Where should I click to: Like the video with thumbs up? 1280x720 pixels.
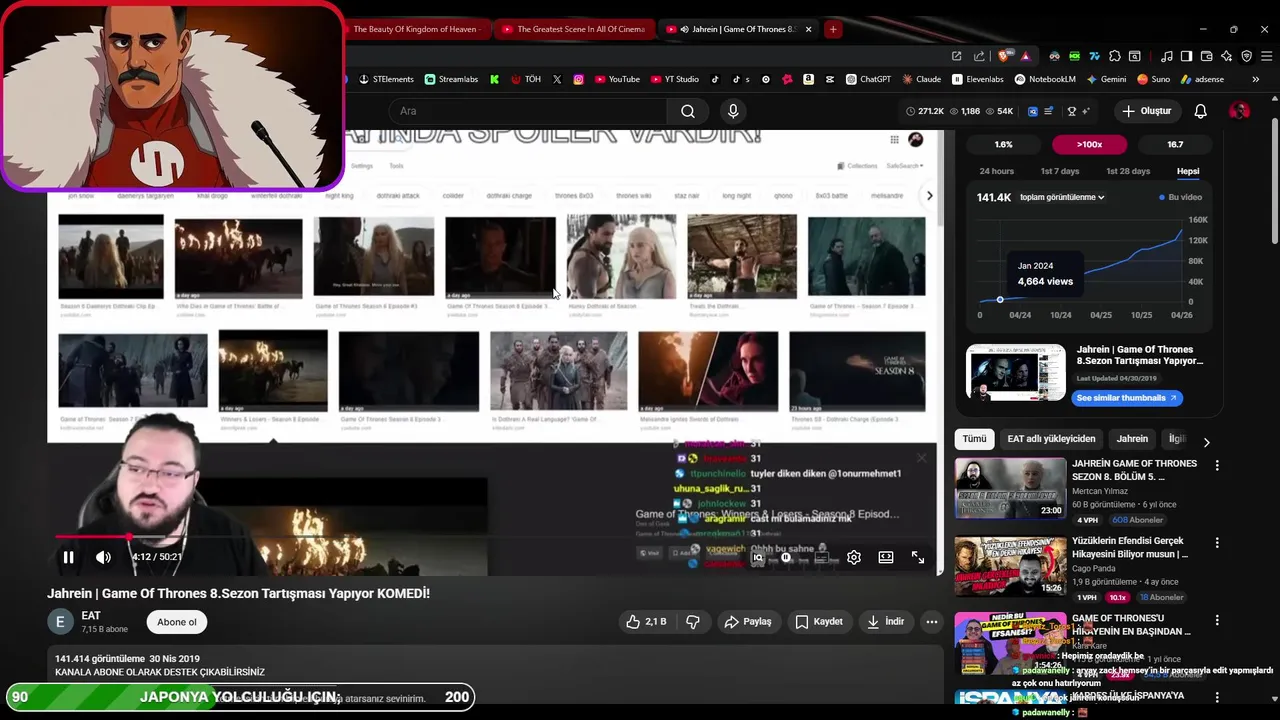[647, 622]
